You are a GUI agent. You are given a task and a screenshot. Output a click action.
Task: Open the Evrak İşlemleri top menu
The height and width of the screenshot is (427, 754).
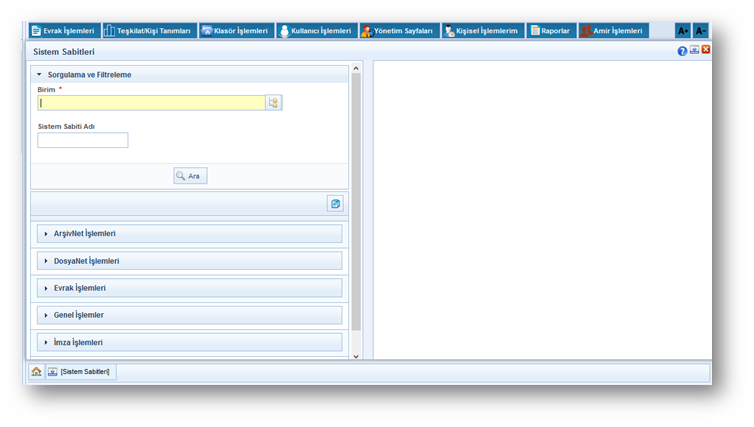pos(63,31)
